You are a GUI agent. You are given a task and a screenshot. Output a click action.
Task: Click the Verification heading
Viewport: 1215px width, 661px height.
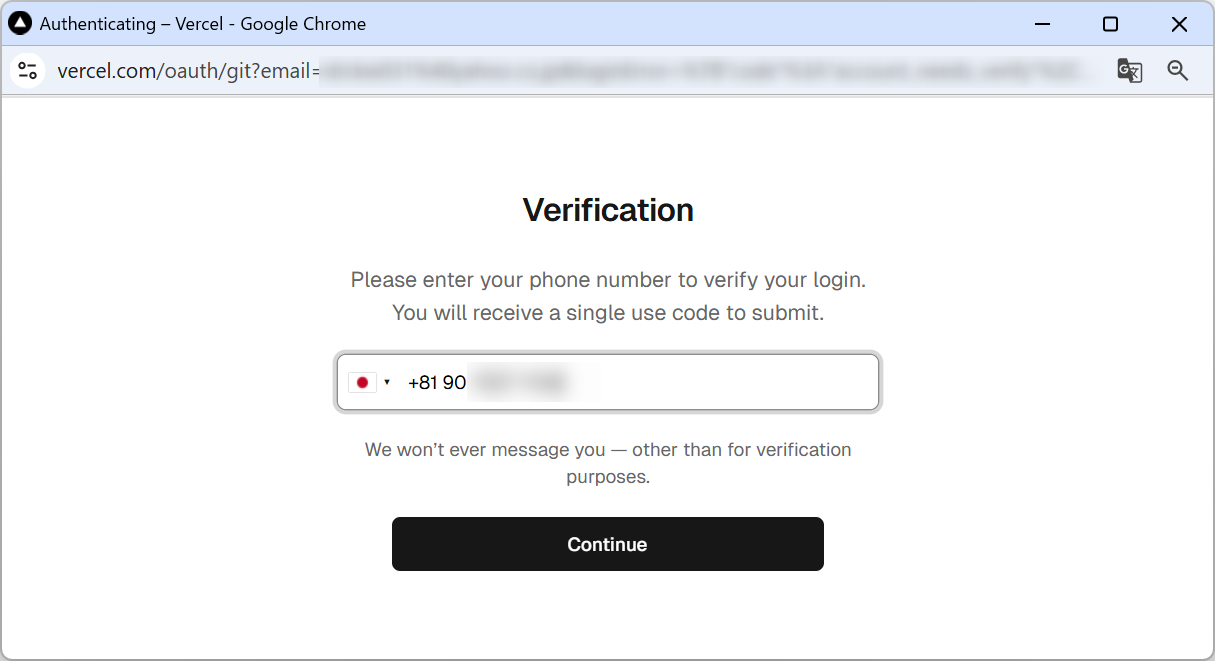tap(608, 210)
